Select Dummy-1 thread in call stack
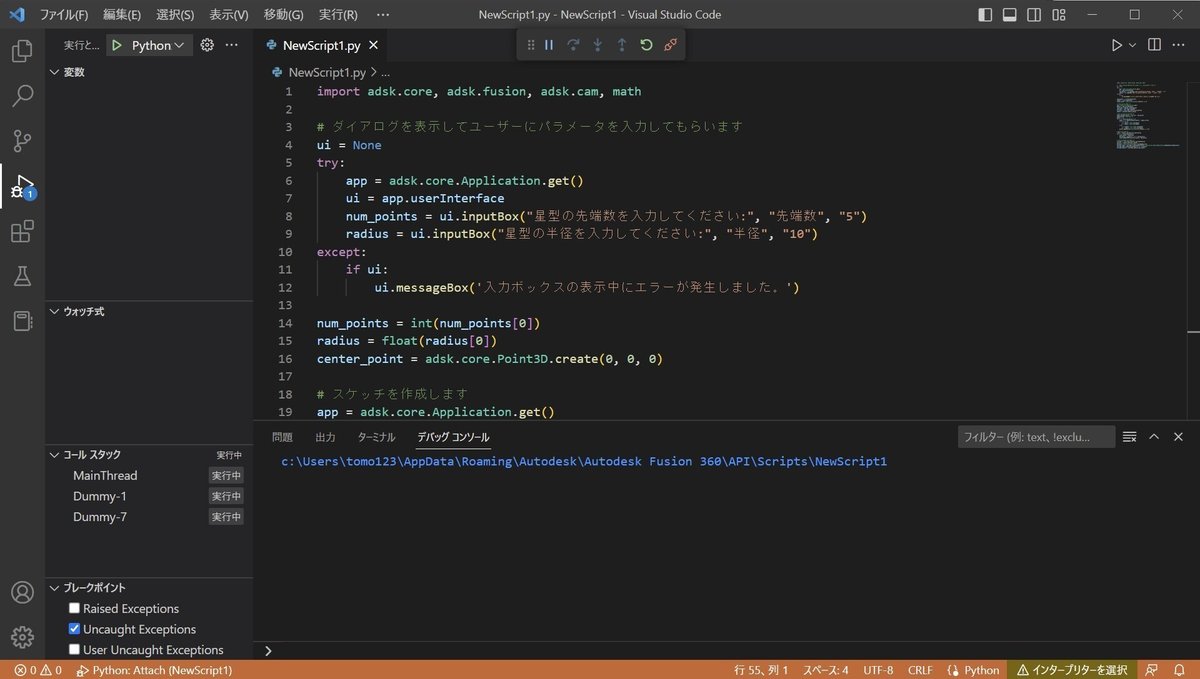 click(100, 496)
